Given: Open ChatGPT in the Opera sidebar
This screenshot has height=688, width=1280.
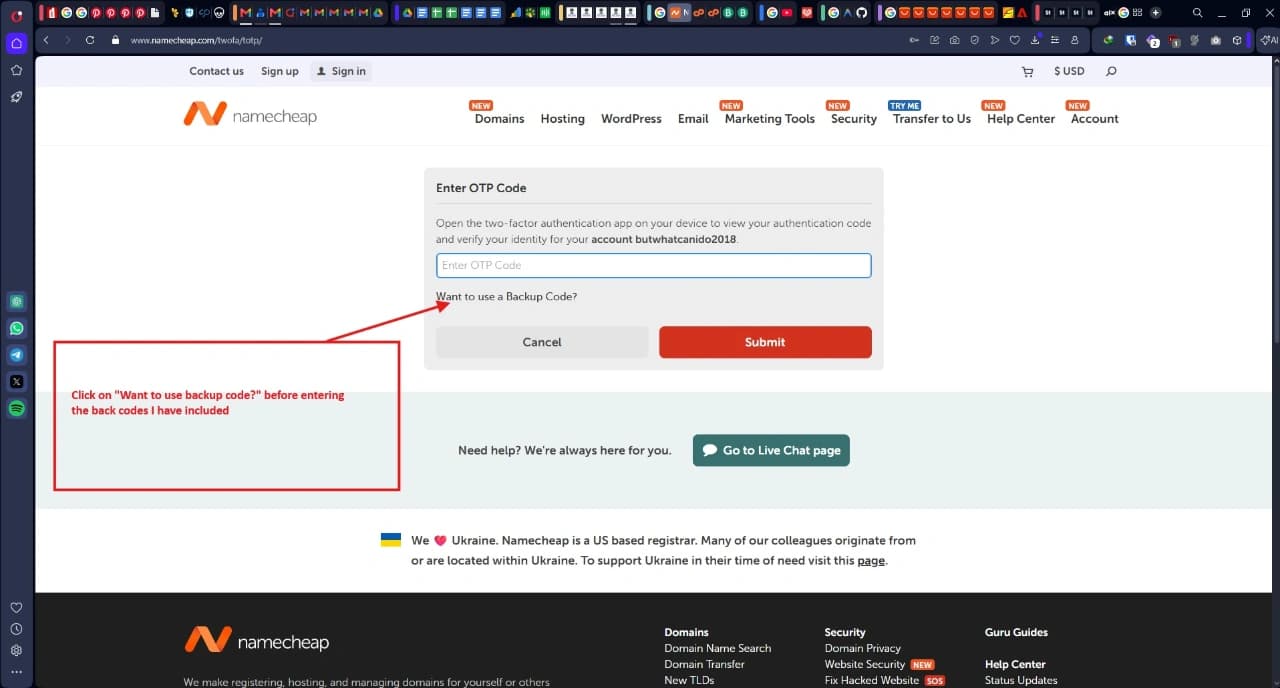Looking at the screenshot, I should [17, 301].
